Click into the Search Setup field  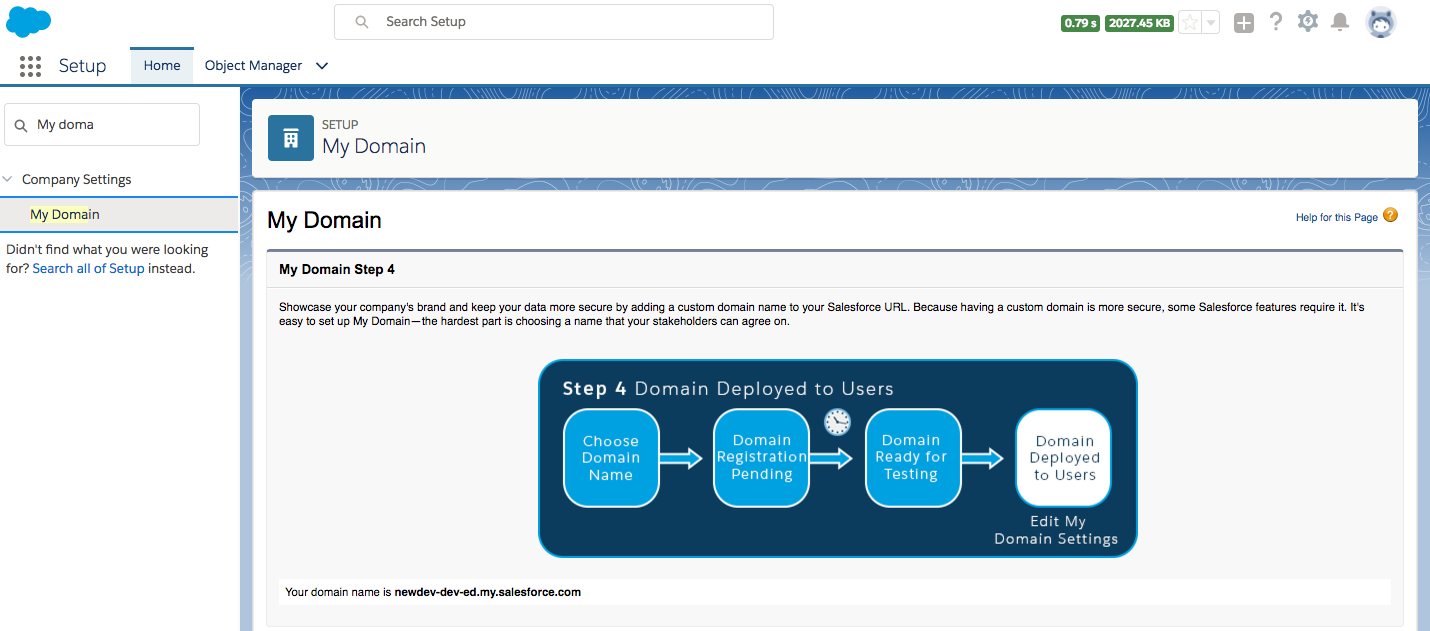554,22
